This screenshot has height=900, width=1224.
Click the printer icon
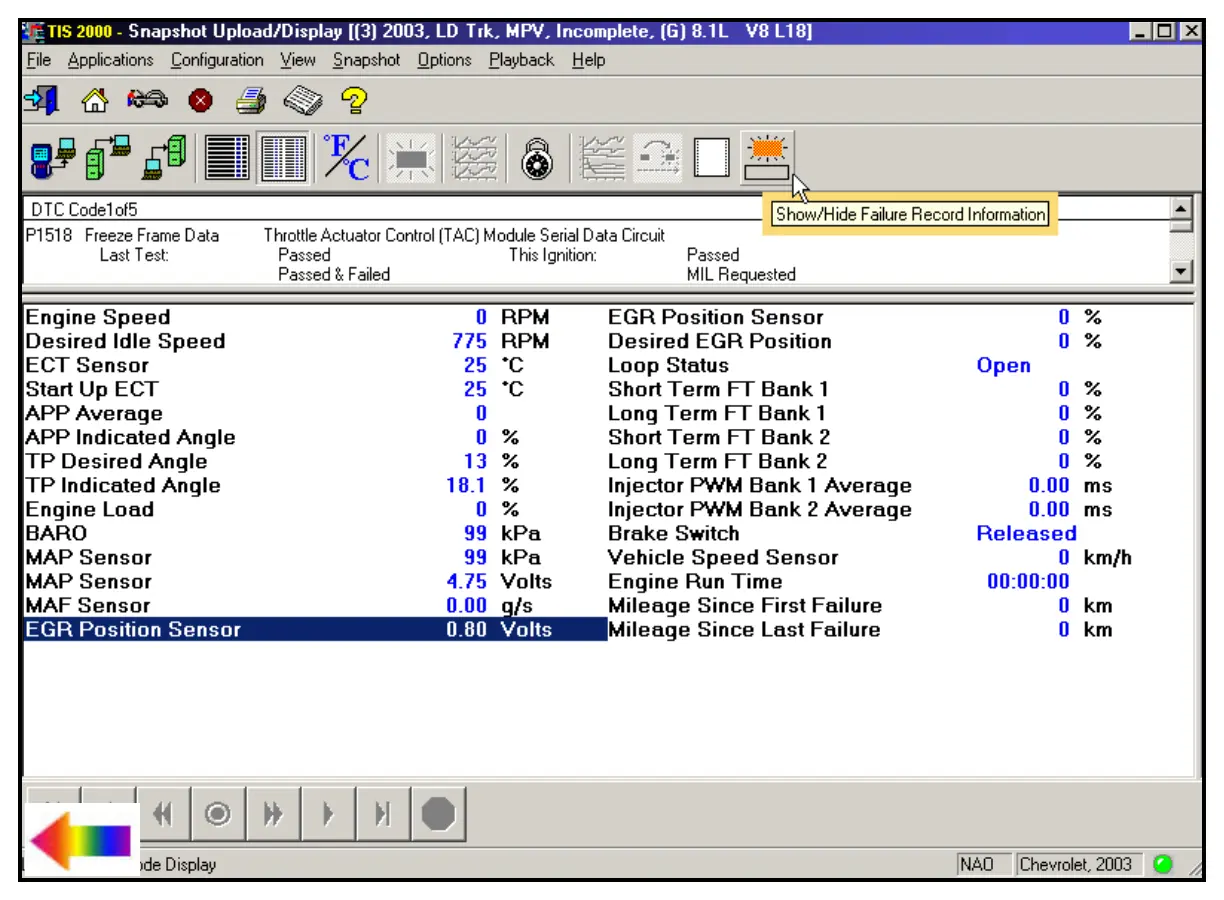[250, 101]
